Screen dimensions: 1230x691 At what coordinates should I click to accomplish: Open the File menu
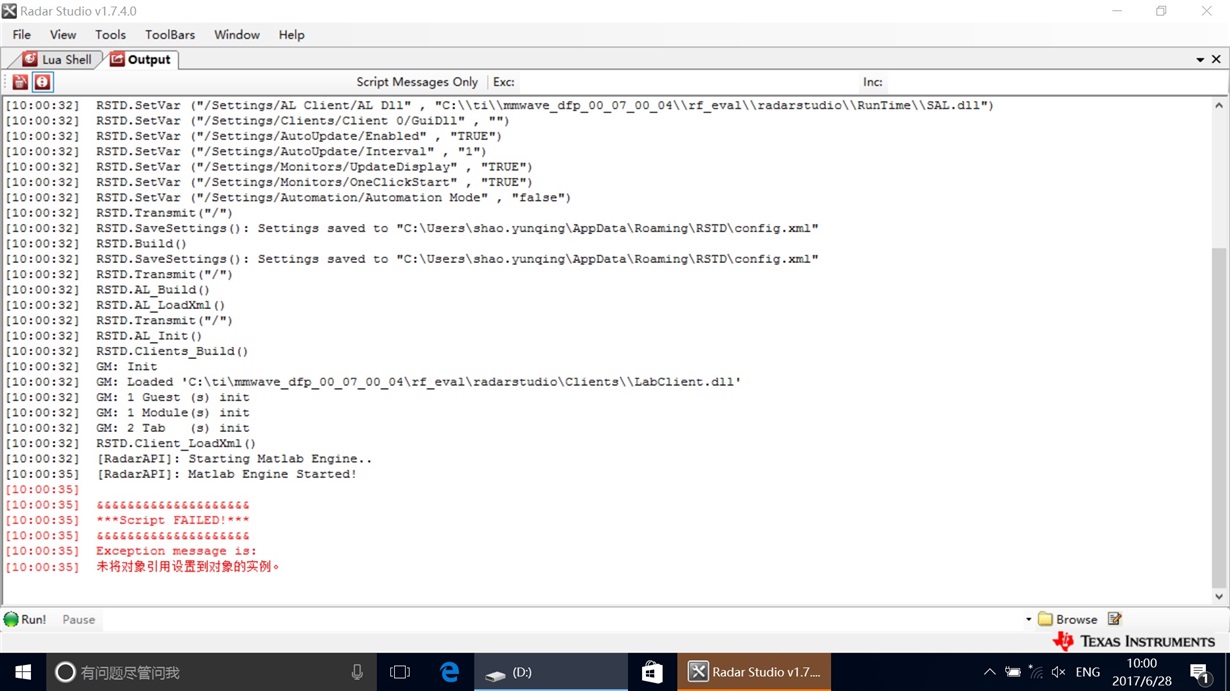[21, 34]
